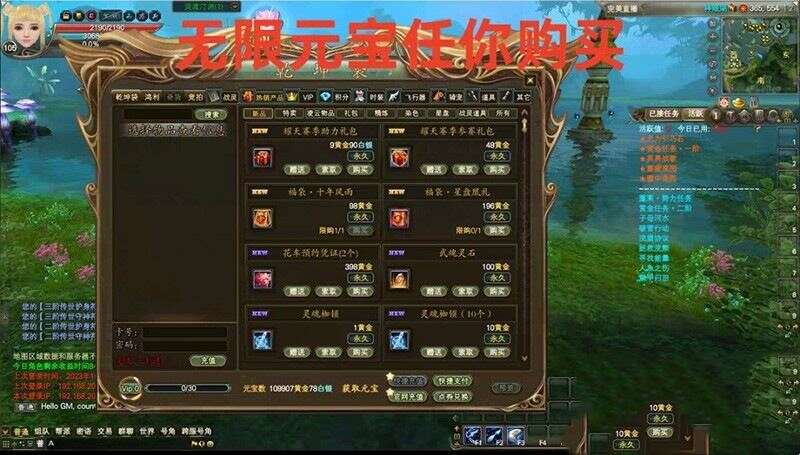Click the 搜索 search button
This screenshot has width=800, height=455.
pos(210,114)
